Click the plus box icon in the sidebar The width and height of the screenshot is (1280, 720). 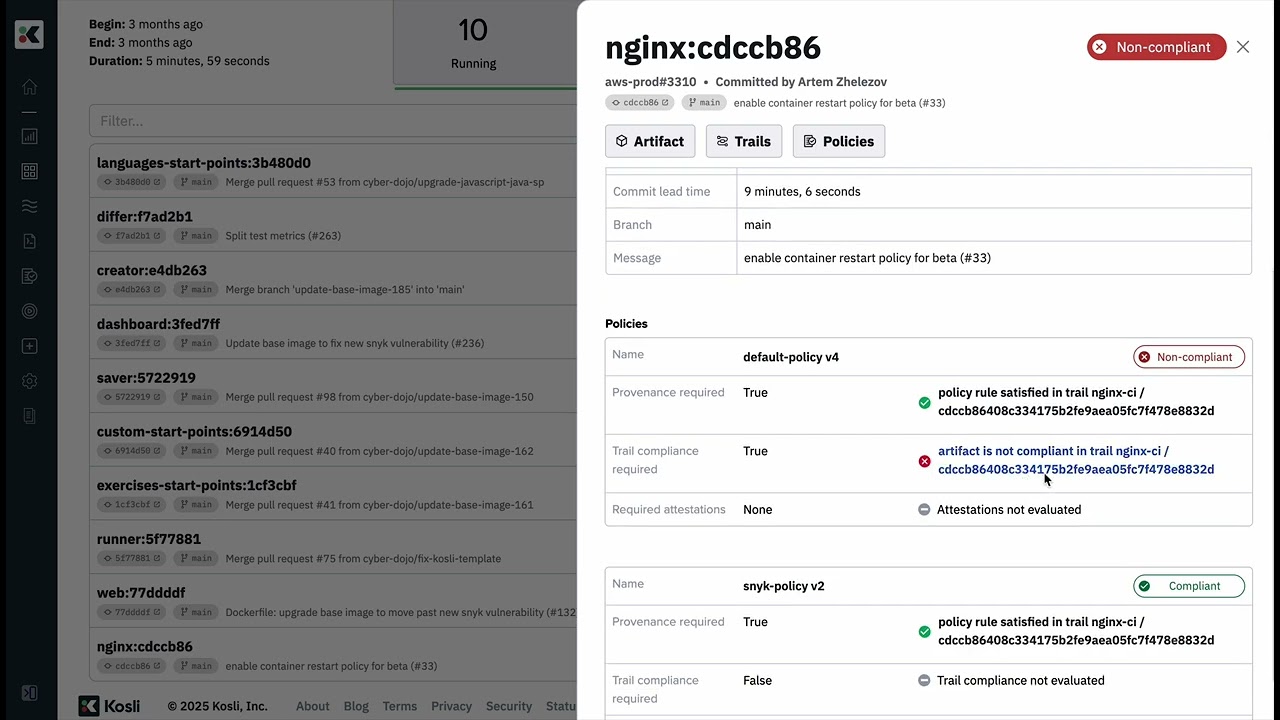[29, 346]
